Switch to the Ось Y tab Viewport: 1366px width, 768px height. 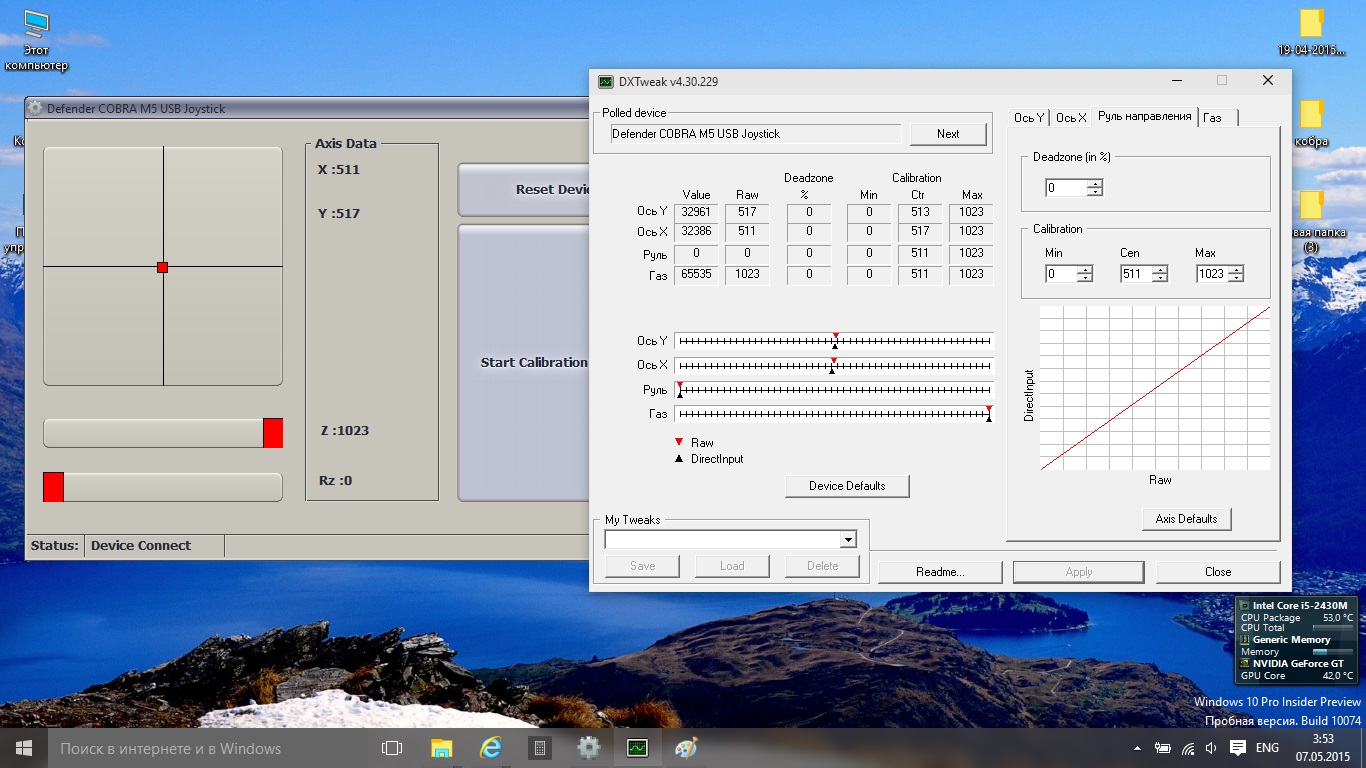click(x=1029, y=118)
